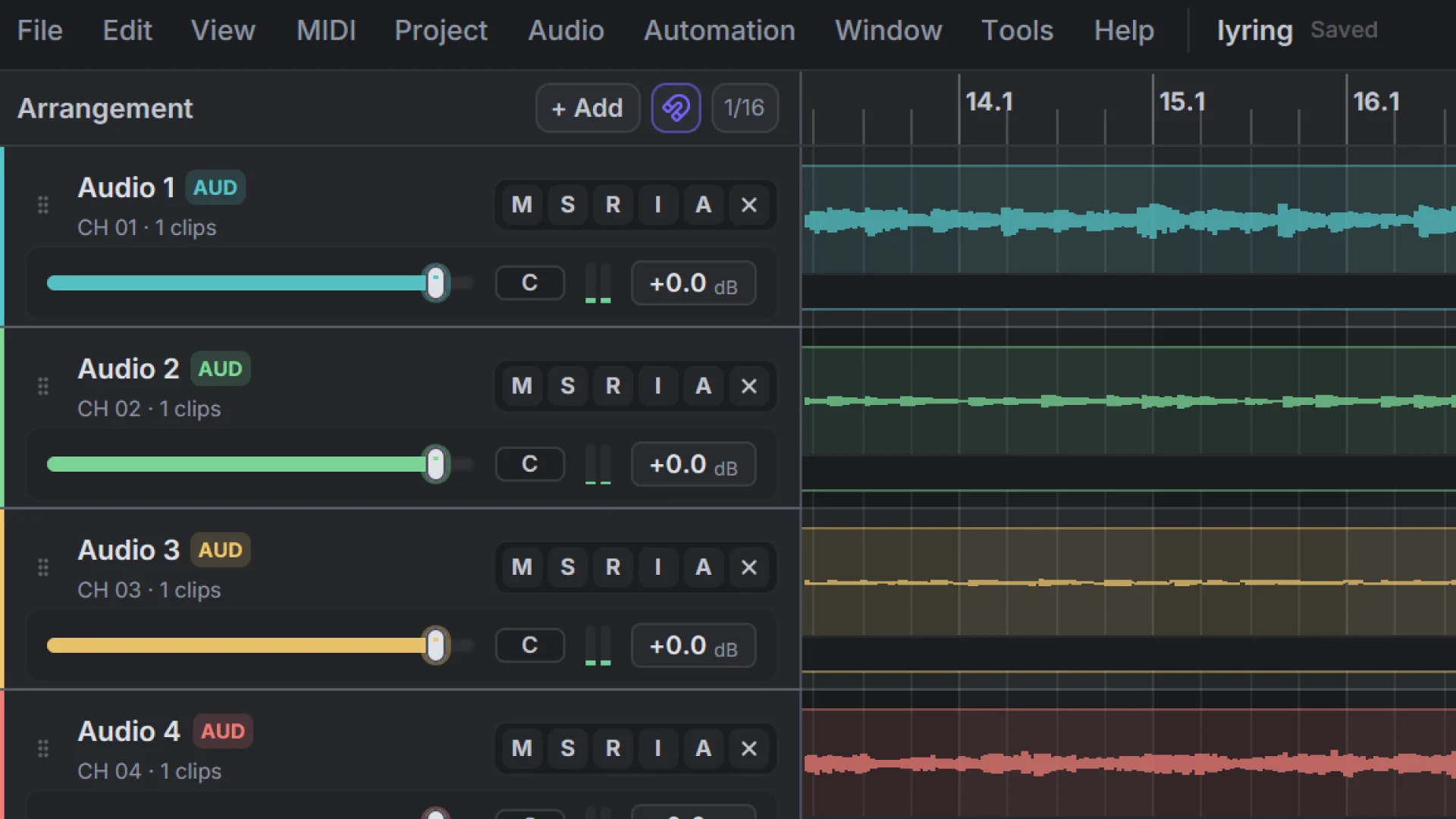The width and height of the screenshot is (1456, 819).
Task: Open the Automation menu
Action: 720,30
